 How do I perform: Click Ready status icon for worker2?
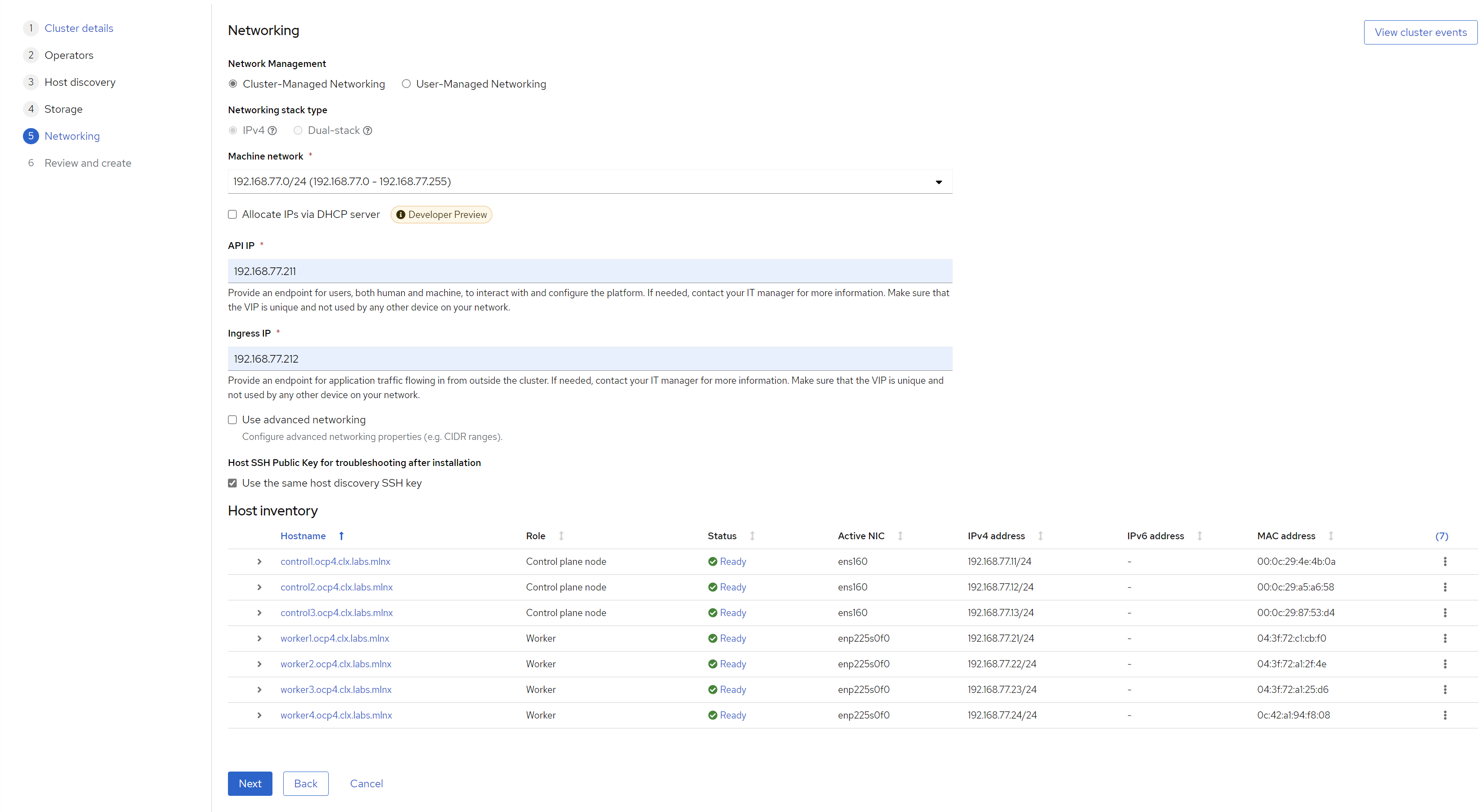pyautogui.click(x=712, y=664)
